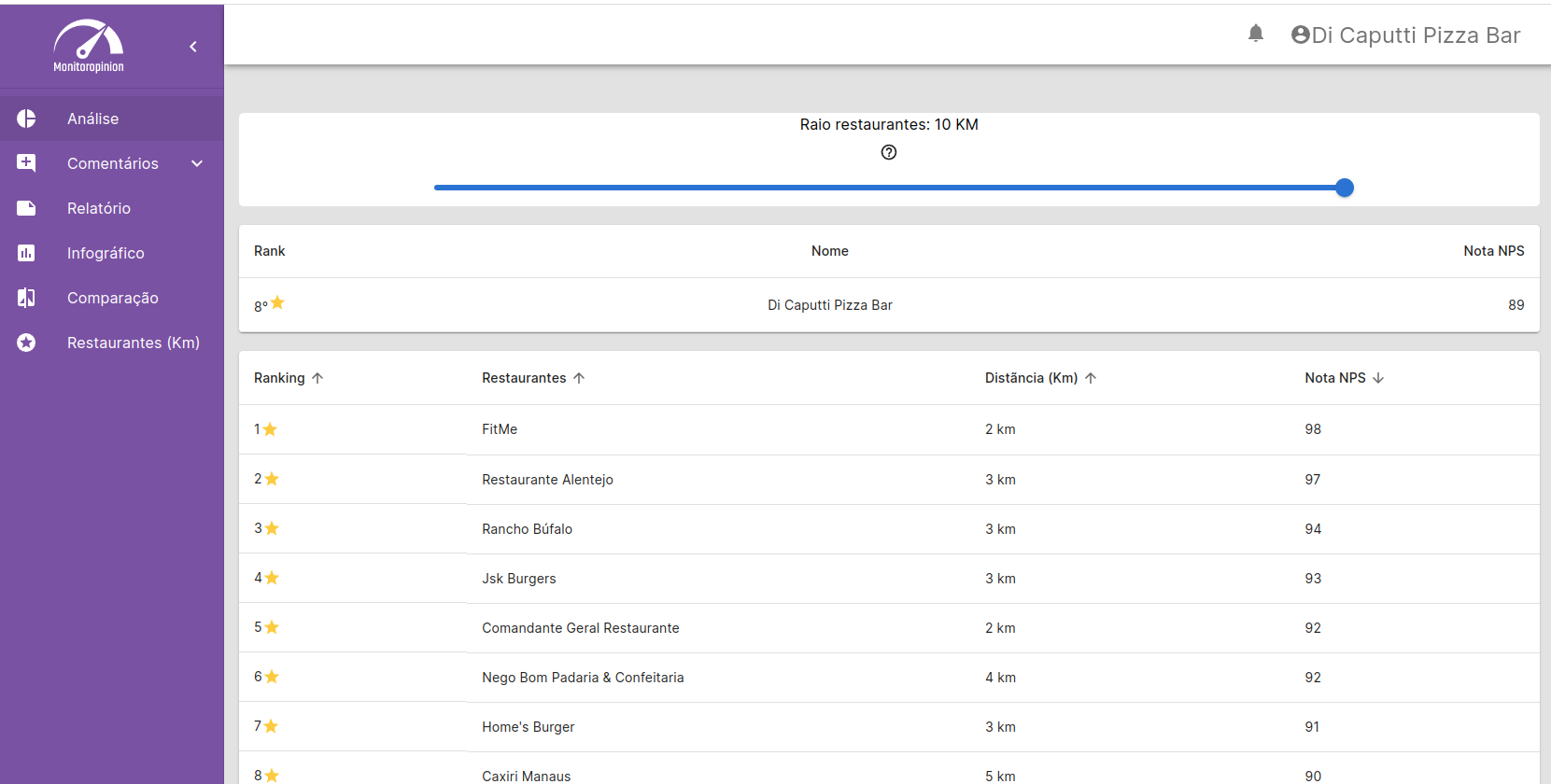Select the FitMe restaurant row

[x=500, y=429]
